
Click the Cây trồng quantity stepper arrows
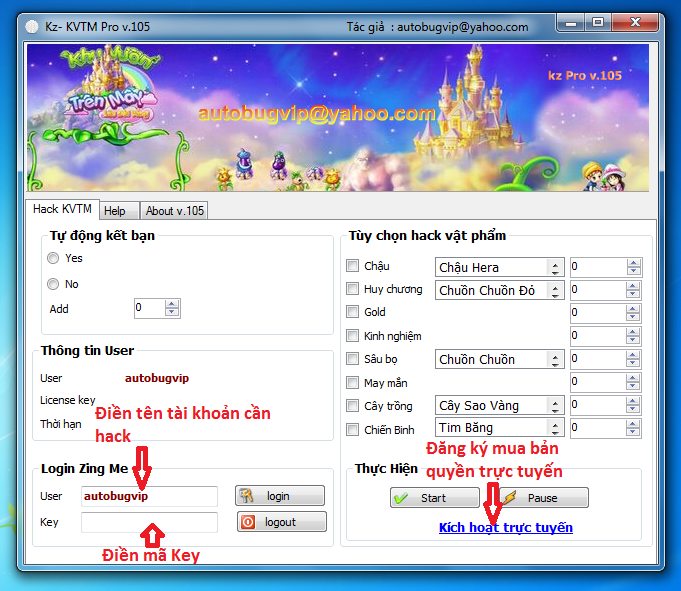[633, 405]
